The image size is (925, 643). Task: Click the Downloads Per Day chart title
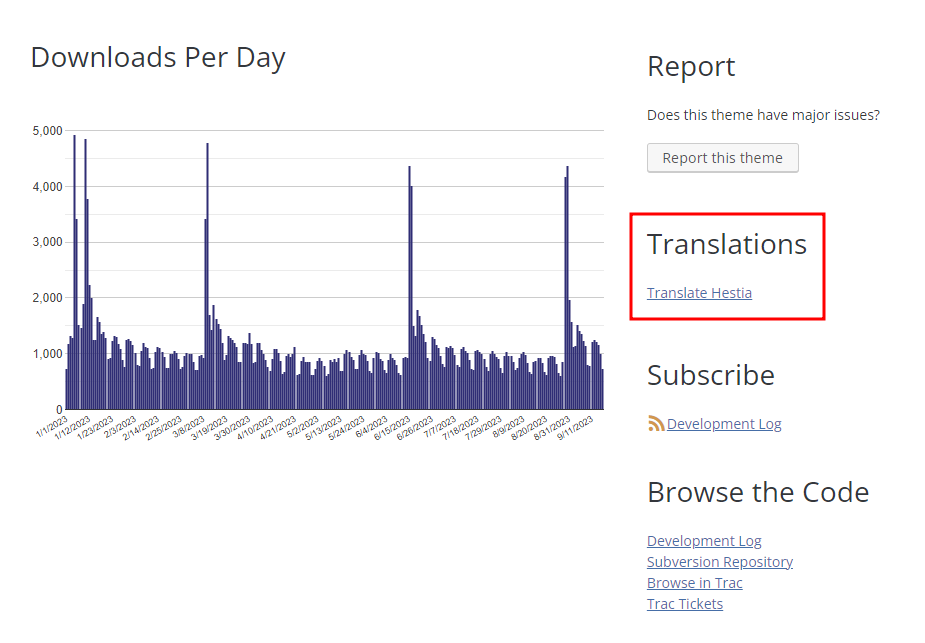coord(158,57)
